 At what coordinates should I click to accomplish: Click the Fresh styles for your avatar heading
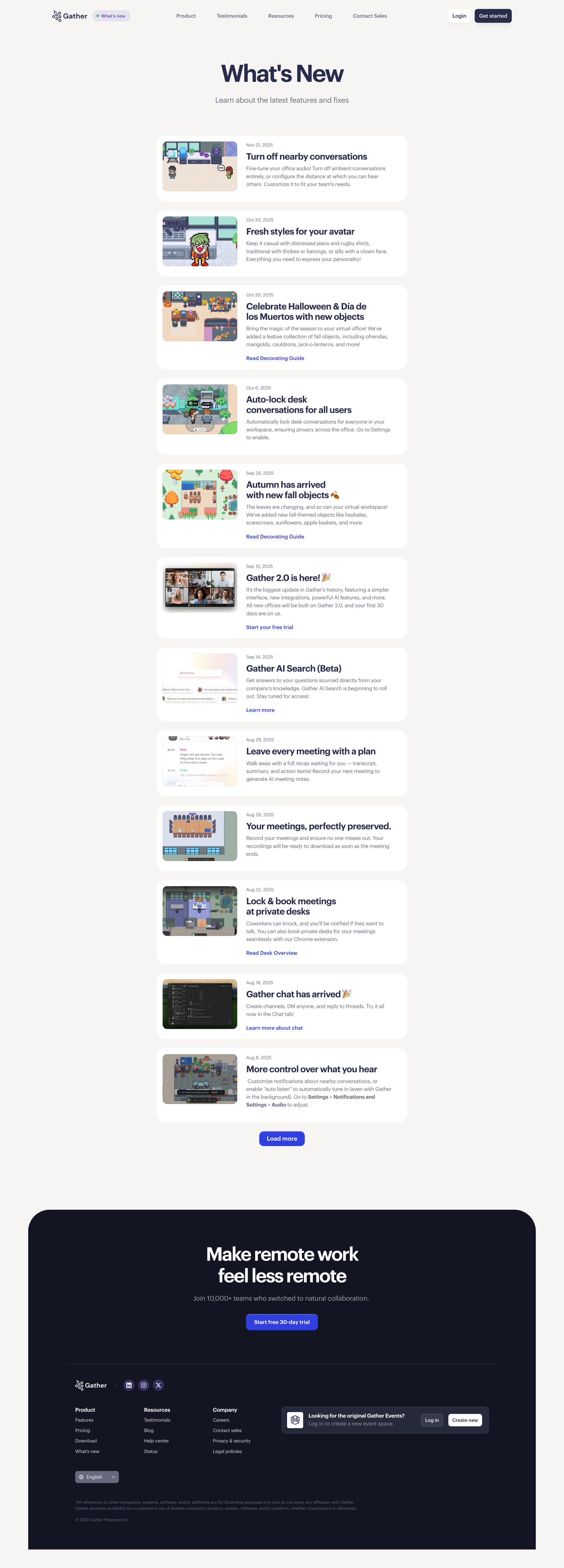(300, 231)
